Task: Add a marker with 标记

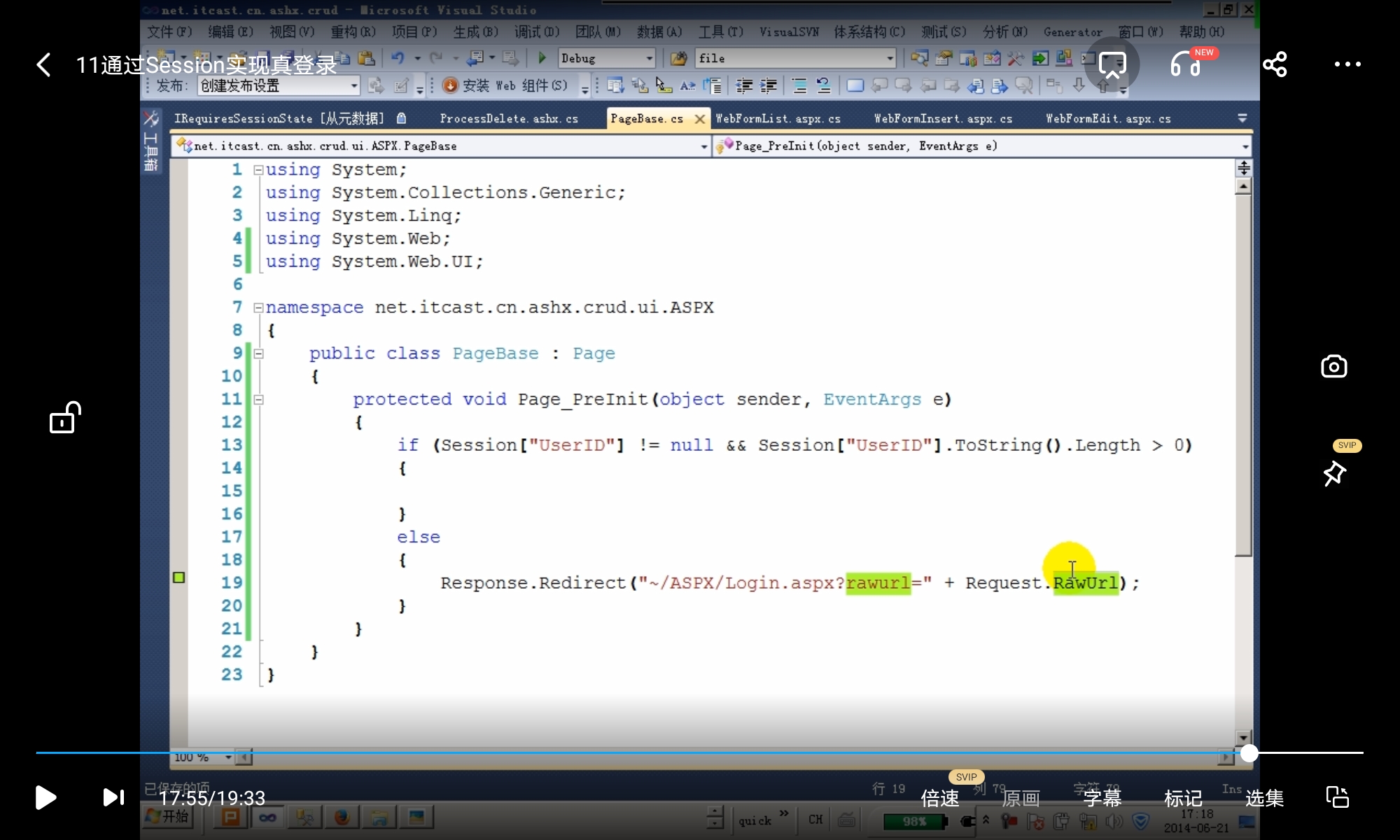Action: [1183, 798]
